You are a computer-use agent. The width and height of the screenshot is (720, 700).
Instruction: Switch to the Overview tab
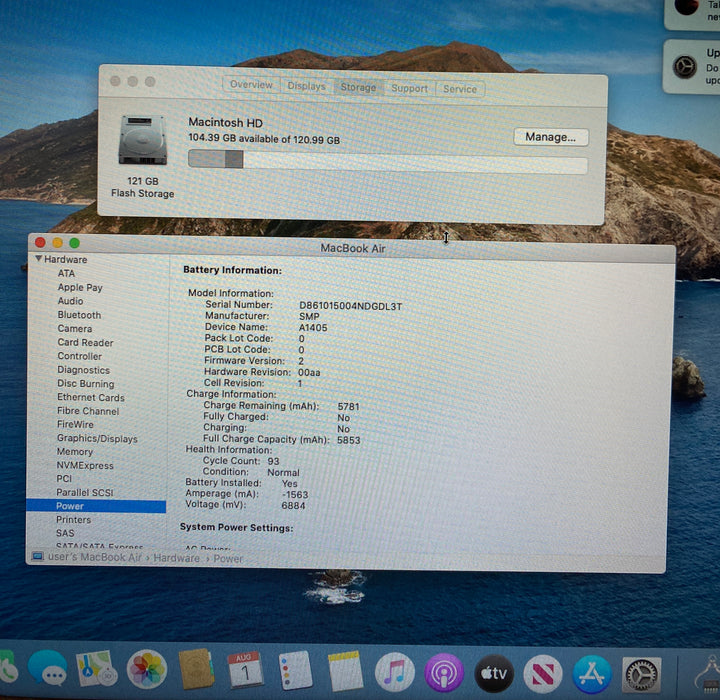[251, 85]
